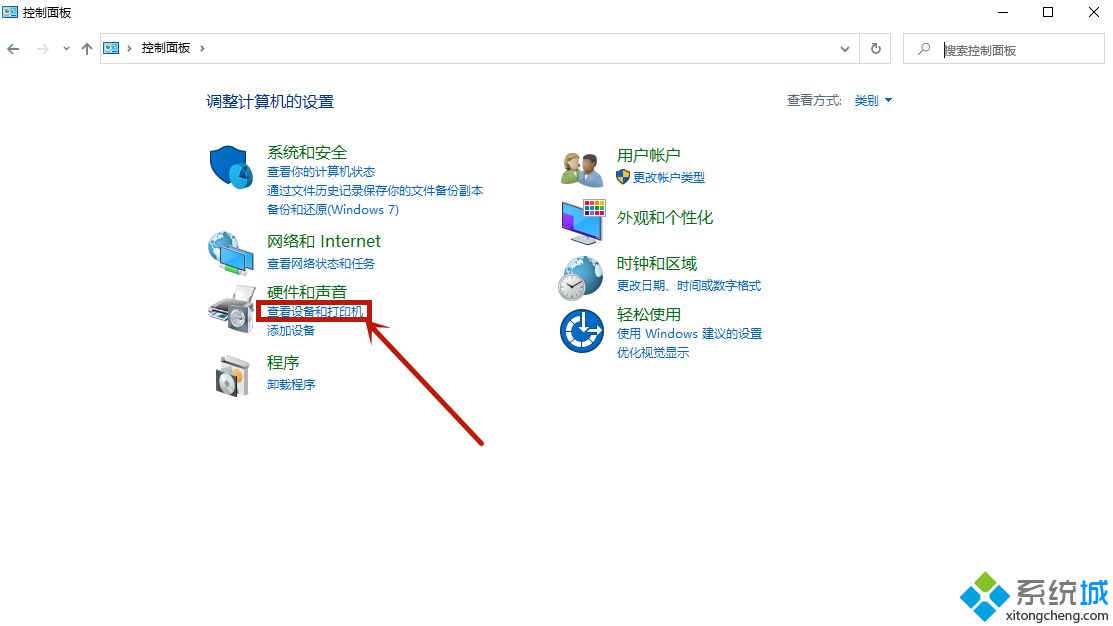Click the Hardware and Sound printer icon
Screen dimensions: 1113x626
coord(231,309)
